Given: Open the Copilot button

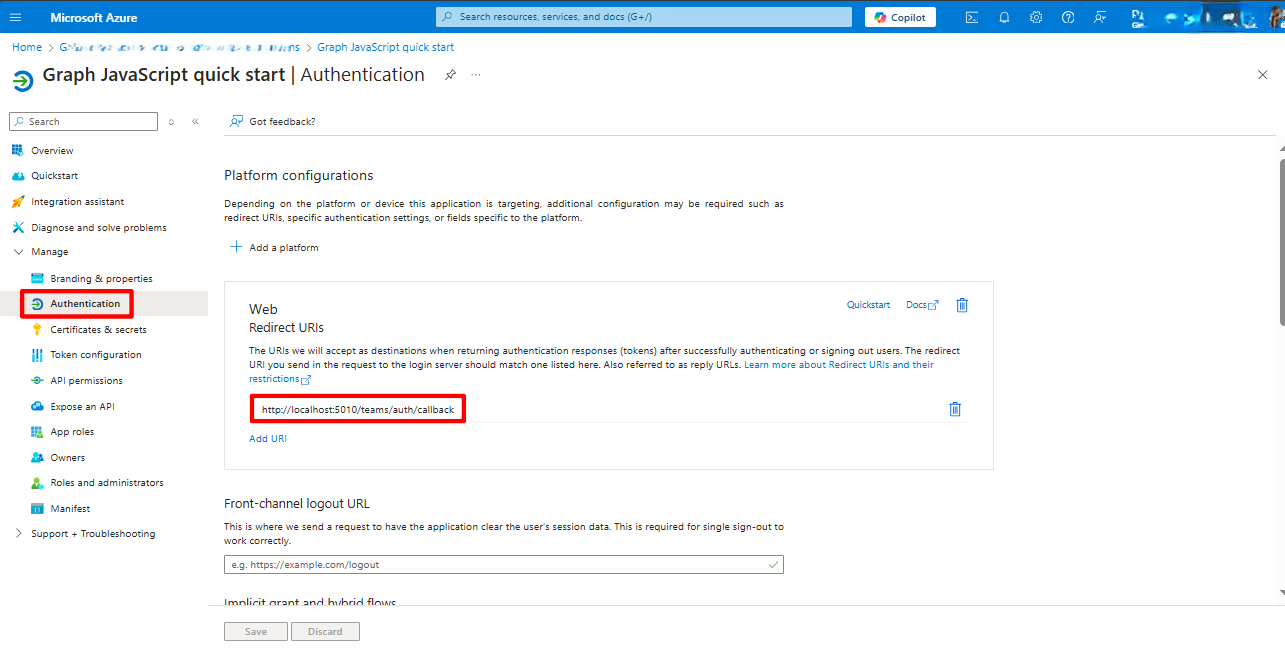Looking at the screenshot, I should [900, 17].
